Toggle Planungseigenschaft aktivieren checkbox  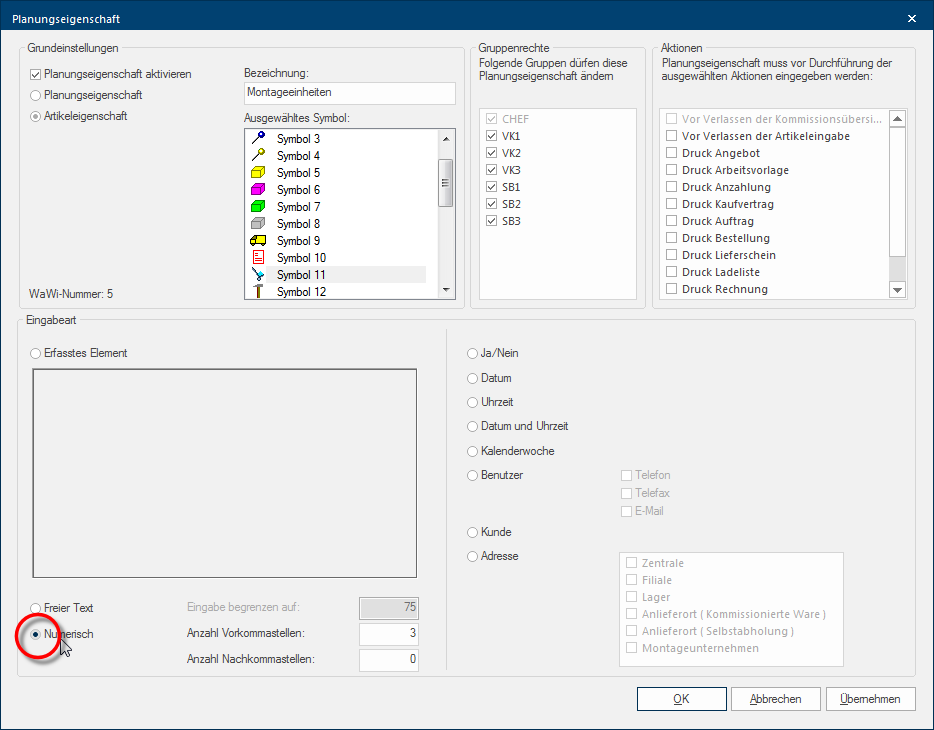[x=36, y=74]
